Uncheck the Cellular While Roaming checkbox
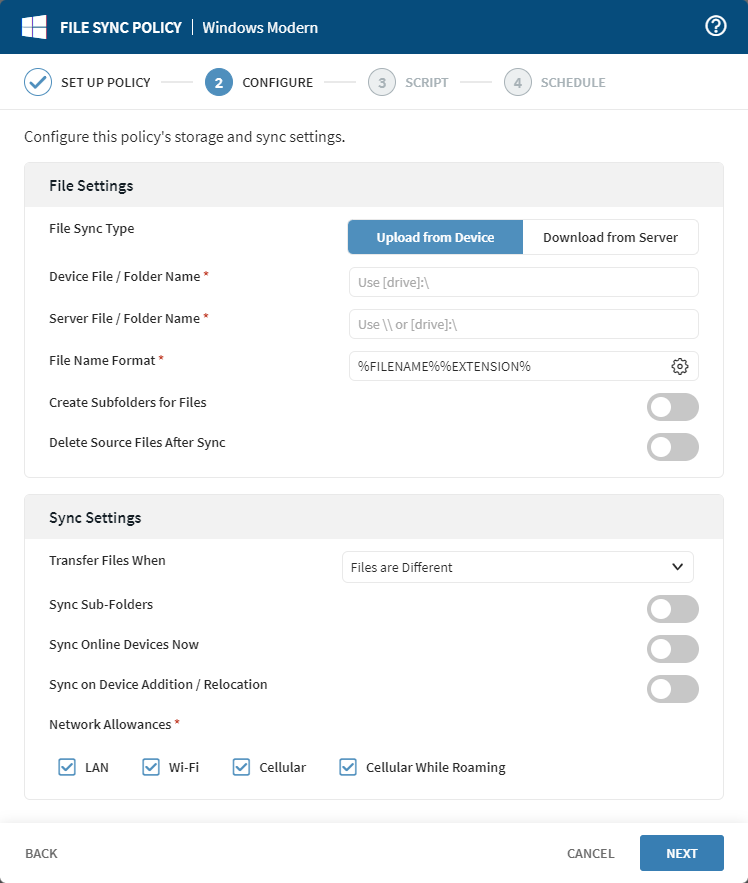Image resolution: width=748 pixels, height=883 pixels. pos(348,767)
